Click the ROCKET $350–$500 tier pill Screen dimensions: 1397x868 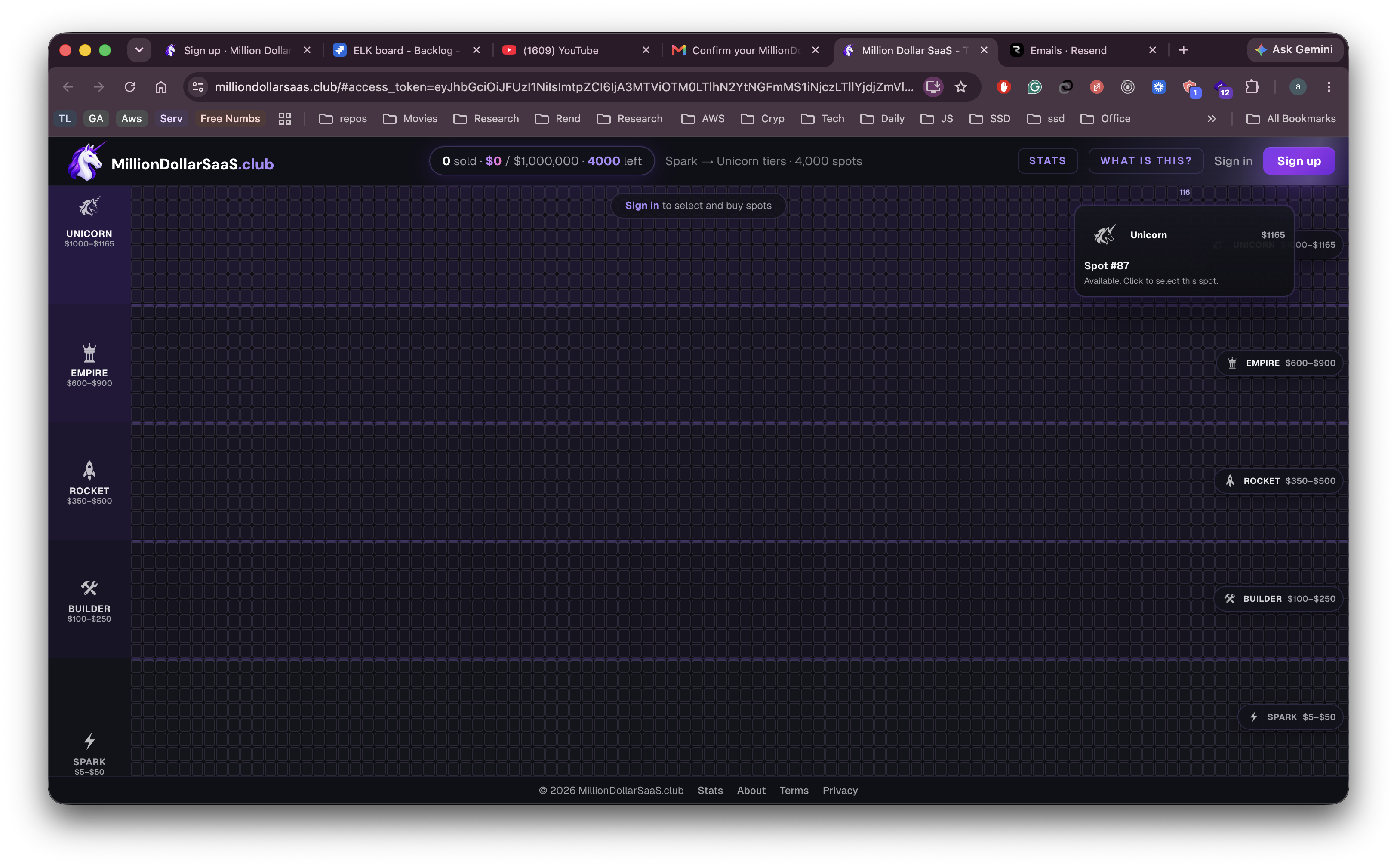coord(1279,480)
